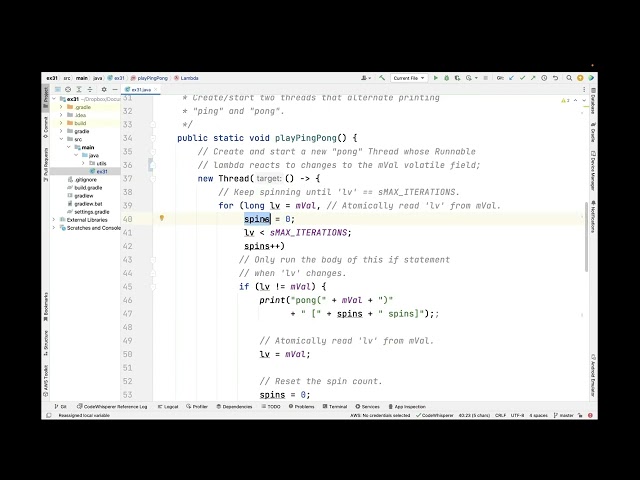This screenshot has height=480, width=640.
Task: Expand the .gradle folder
Action: (x=61, y=107)
